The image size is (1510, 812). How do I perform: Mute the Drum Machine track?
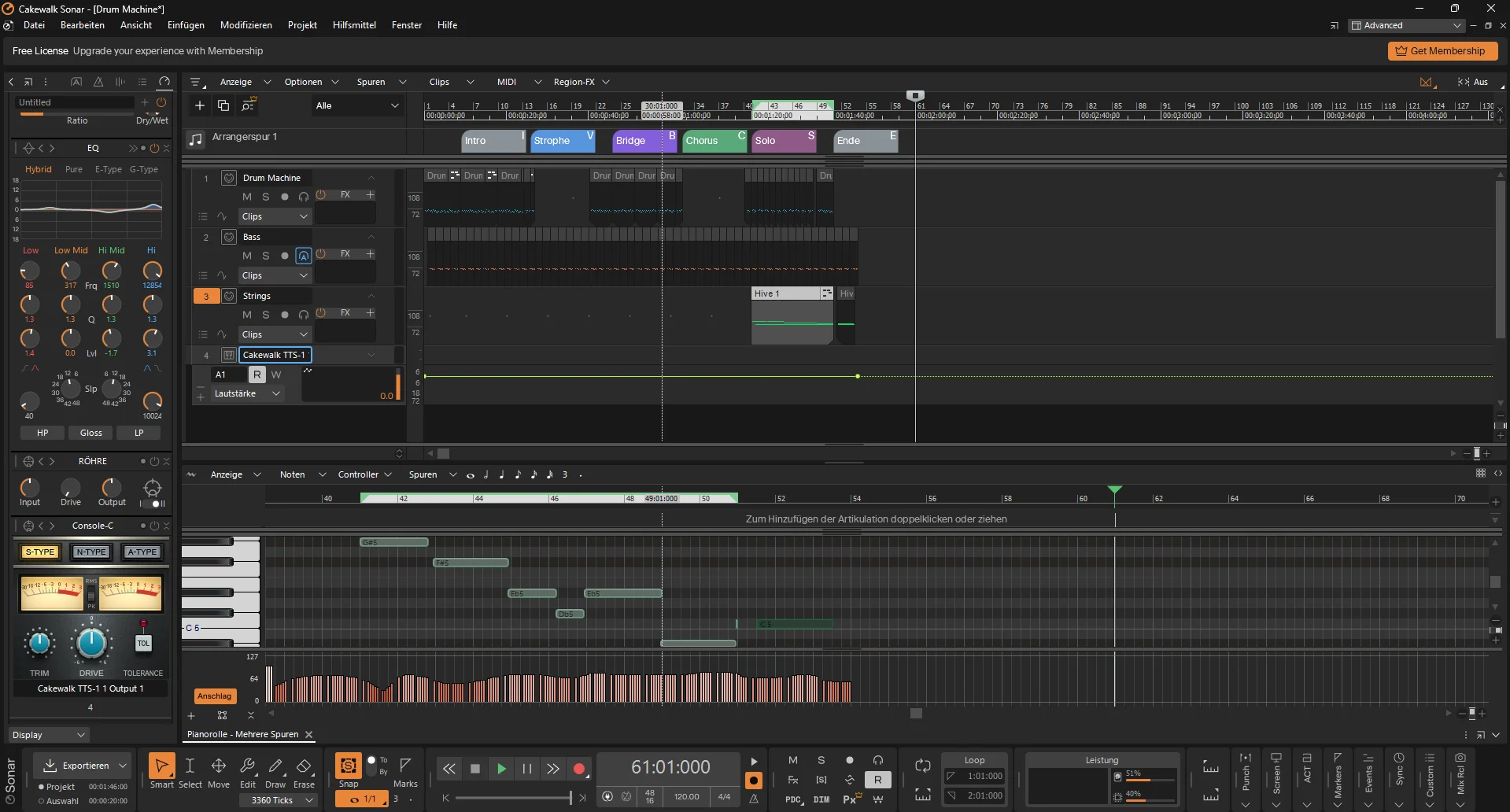tap(247, 197)
